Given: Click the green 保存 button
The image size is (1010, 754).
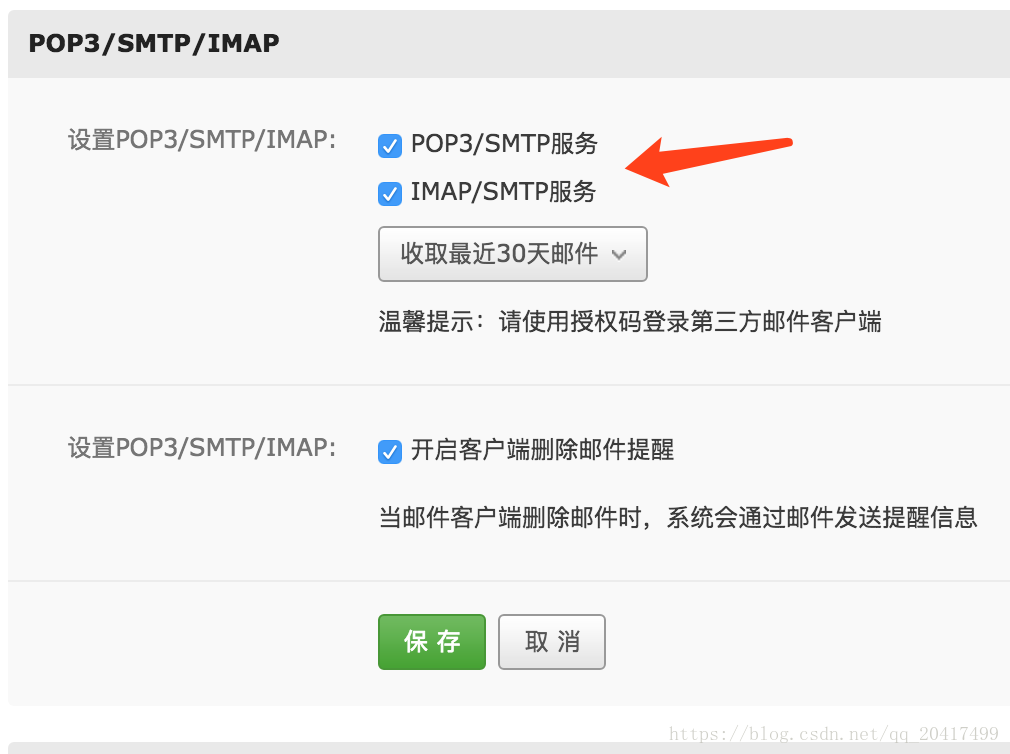Looking at the screenshot, I should pos(432,642).
